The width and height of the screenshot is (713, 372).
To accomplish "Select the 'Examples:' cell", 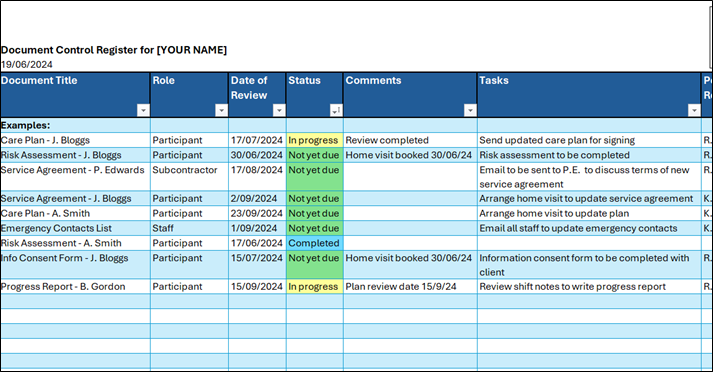I will coord(75,125).
